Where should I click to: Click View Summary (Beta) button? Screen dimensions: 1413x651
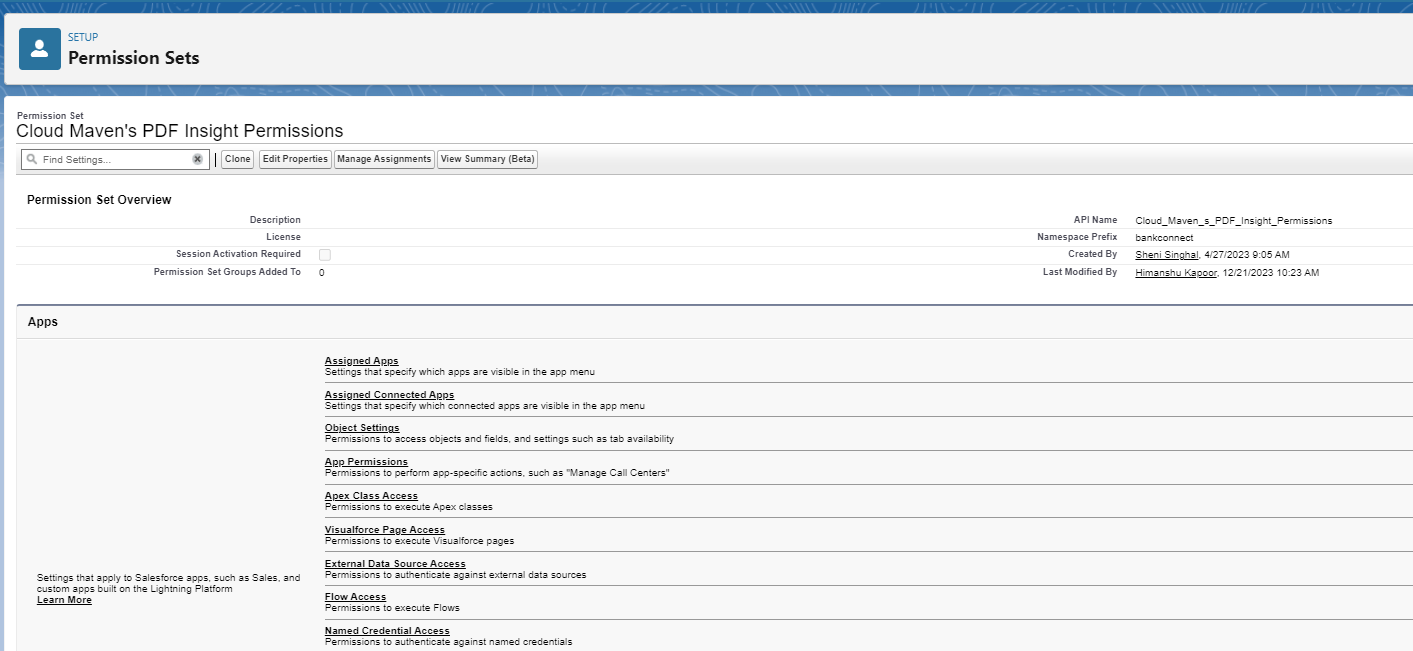488,159
